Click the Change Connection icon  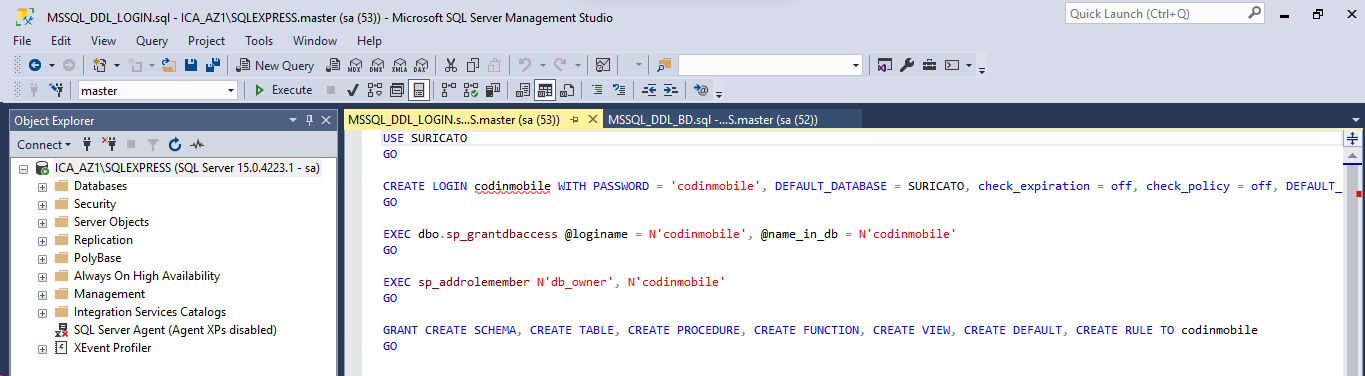tap(56, 90)
